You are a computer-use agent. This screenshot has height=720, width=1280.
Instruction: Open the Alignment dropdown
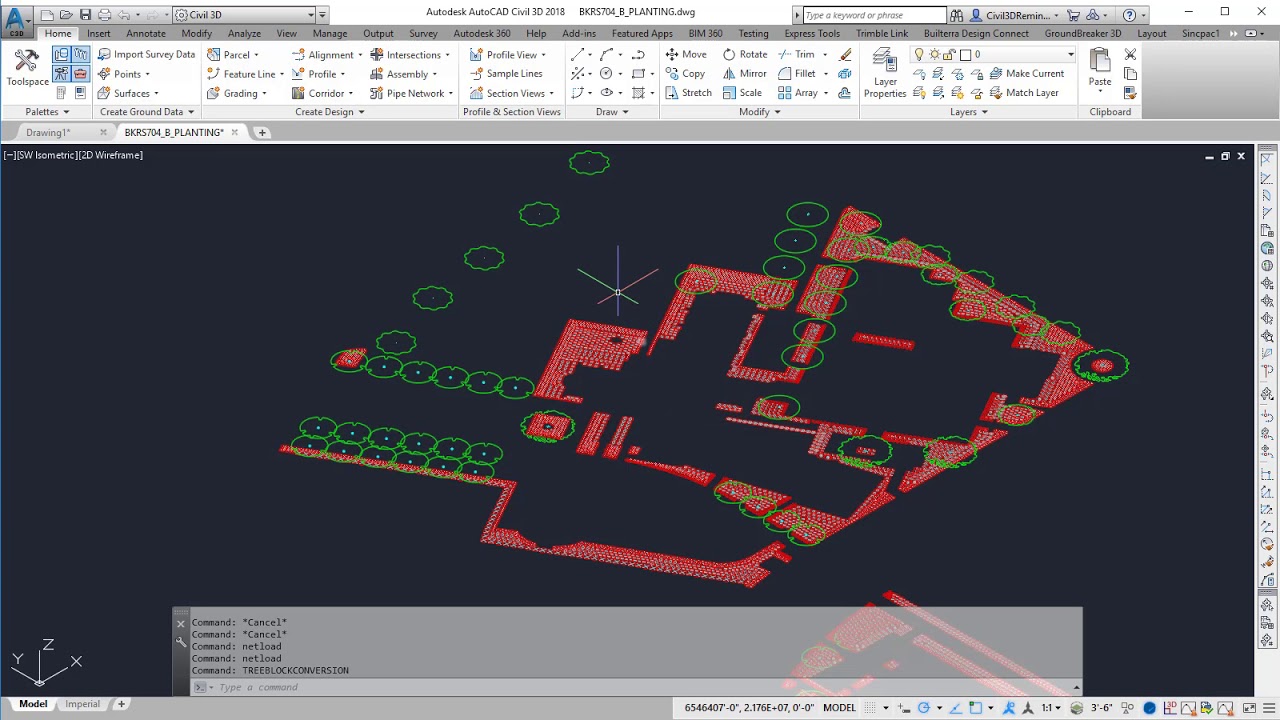[327, 54]
